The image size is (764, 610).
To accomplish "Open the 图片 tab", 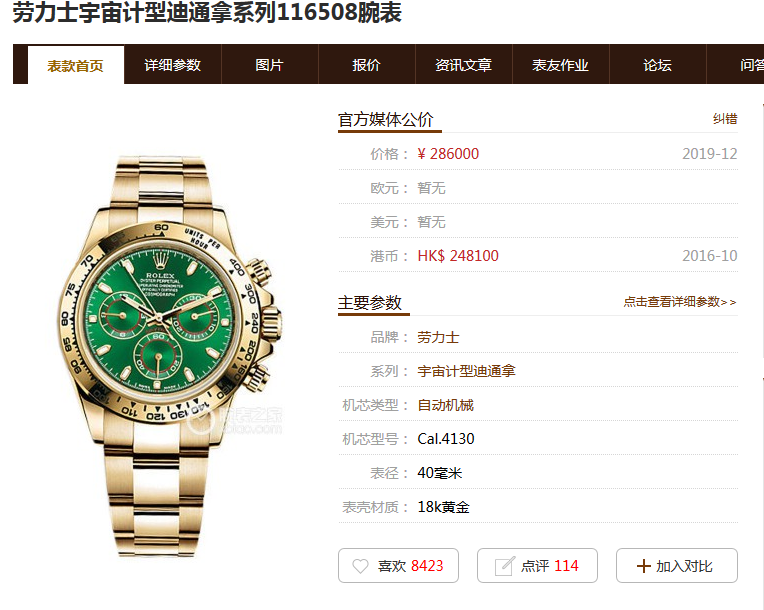I will [x=269, y=65].
